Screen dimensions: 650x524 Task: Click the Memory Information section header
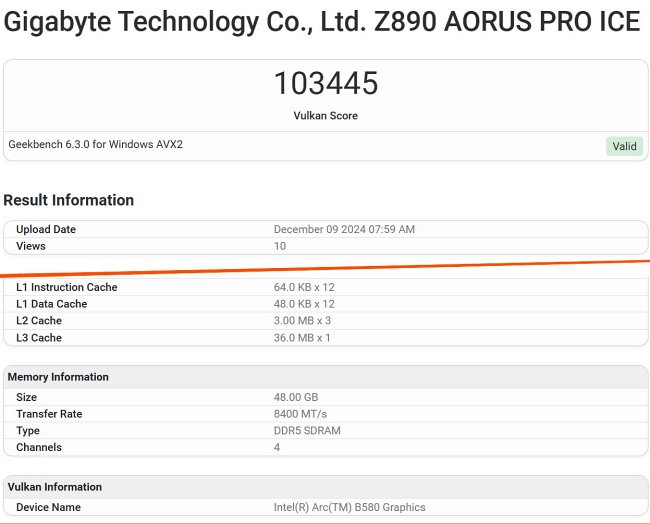(325, 377)
